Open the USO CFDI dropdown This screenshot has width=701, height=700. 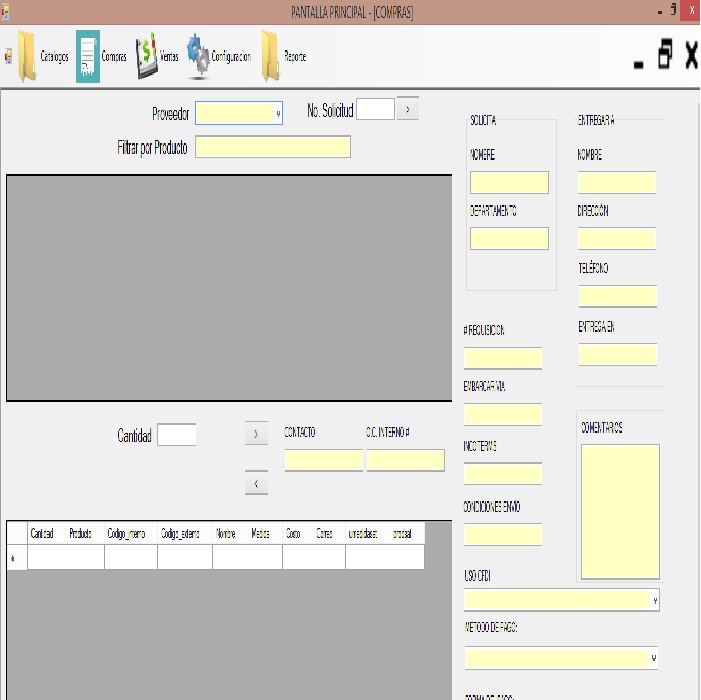654,600
